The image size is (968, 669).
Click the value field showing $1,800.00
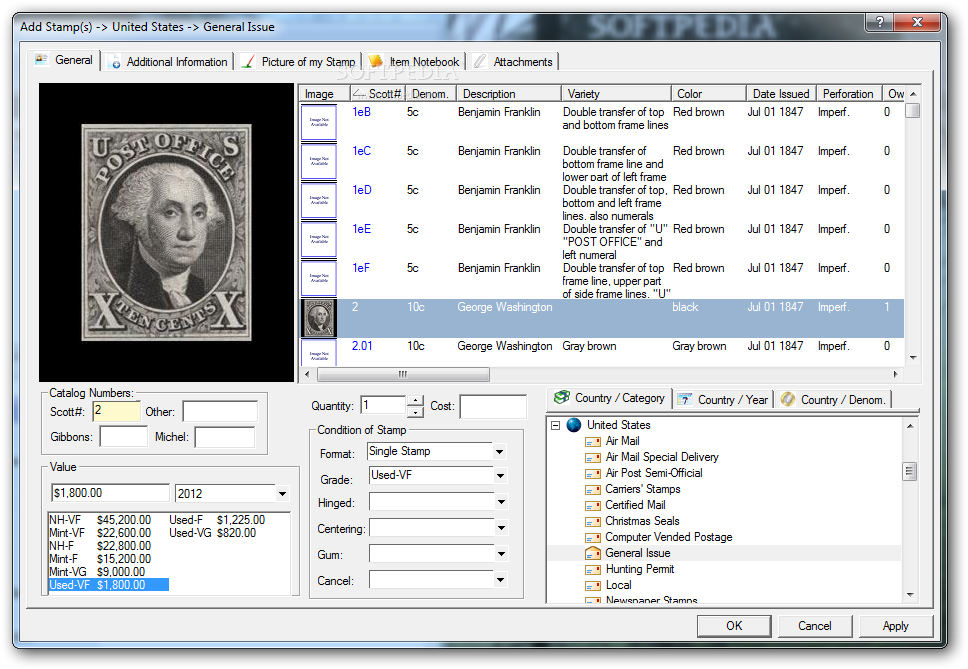110,493
